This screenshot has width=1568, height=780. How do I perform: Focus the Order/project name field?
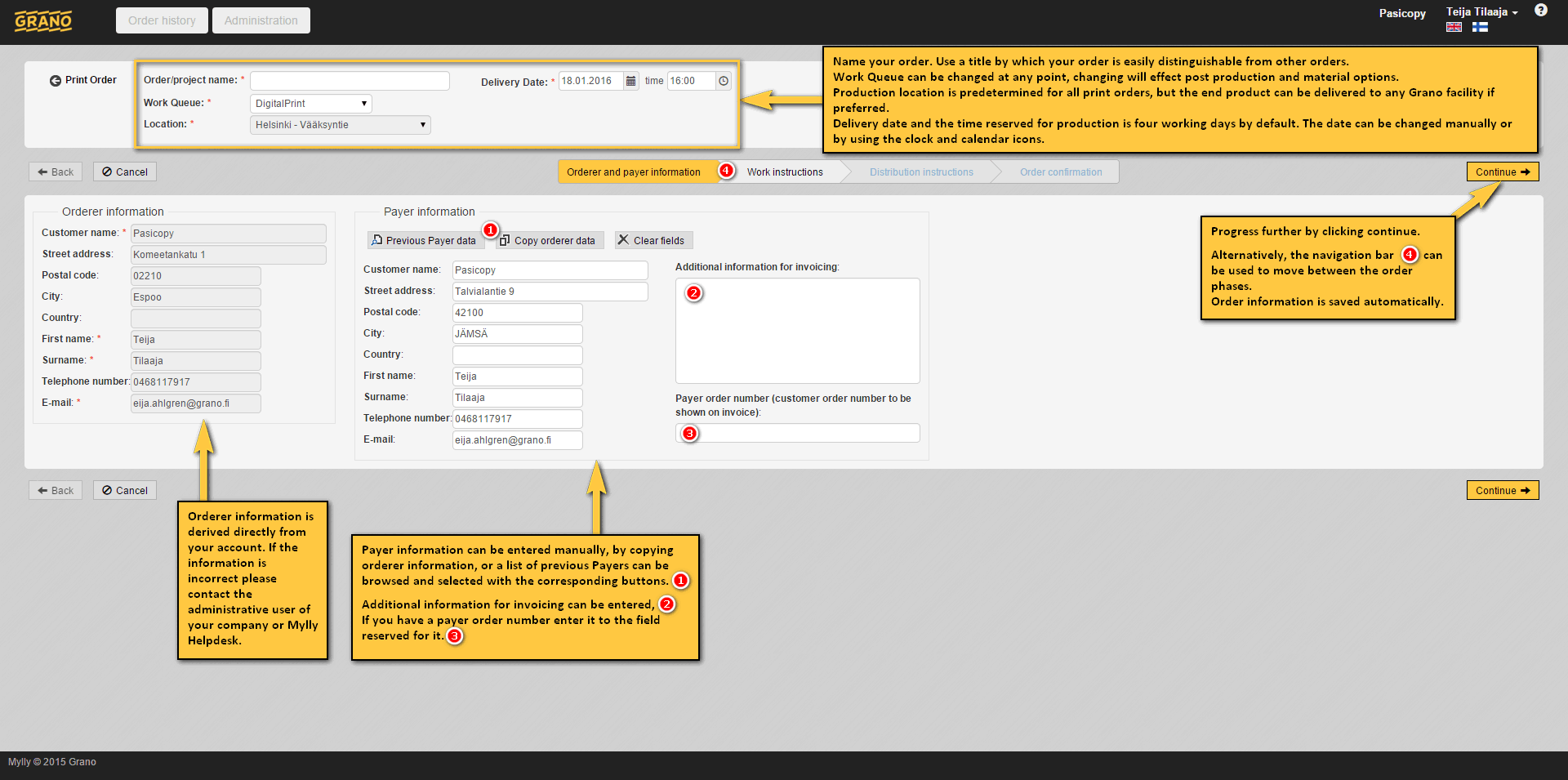tap(350, 81)
